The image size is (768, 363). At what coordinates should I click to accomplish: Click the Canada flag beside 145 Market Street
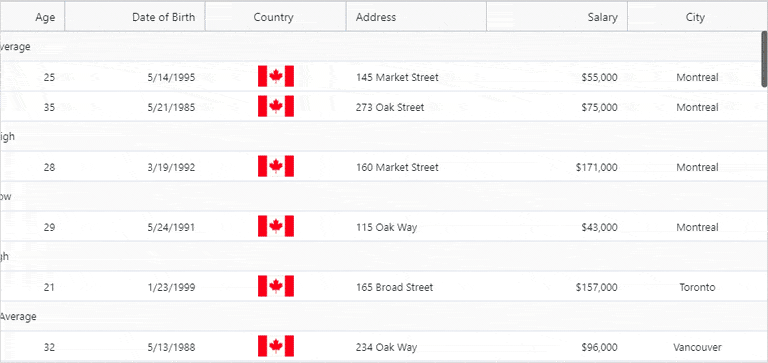click(276, 76)
